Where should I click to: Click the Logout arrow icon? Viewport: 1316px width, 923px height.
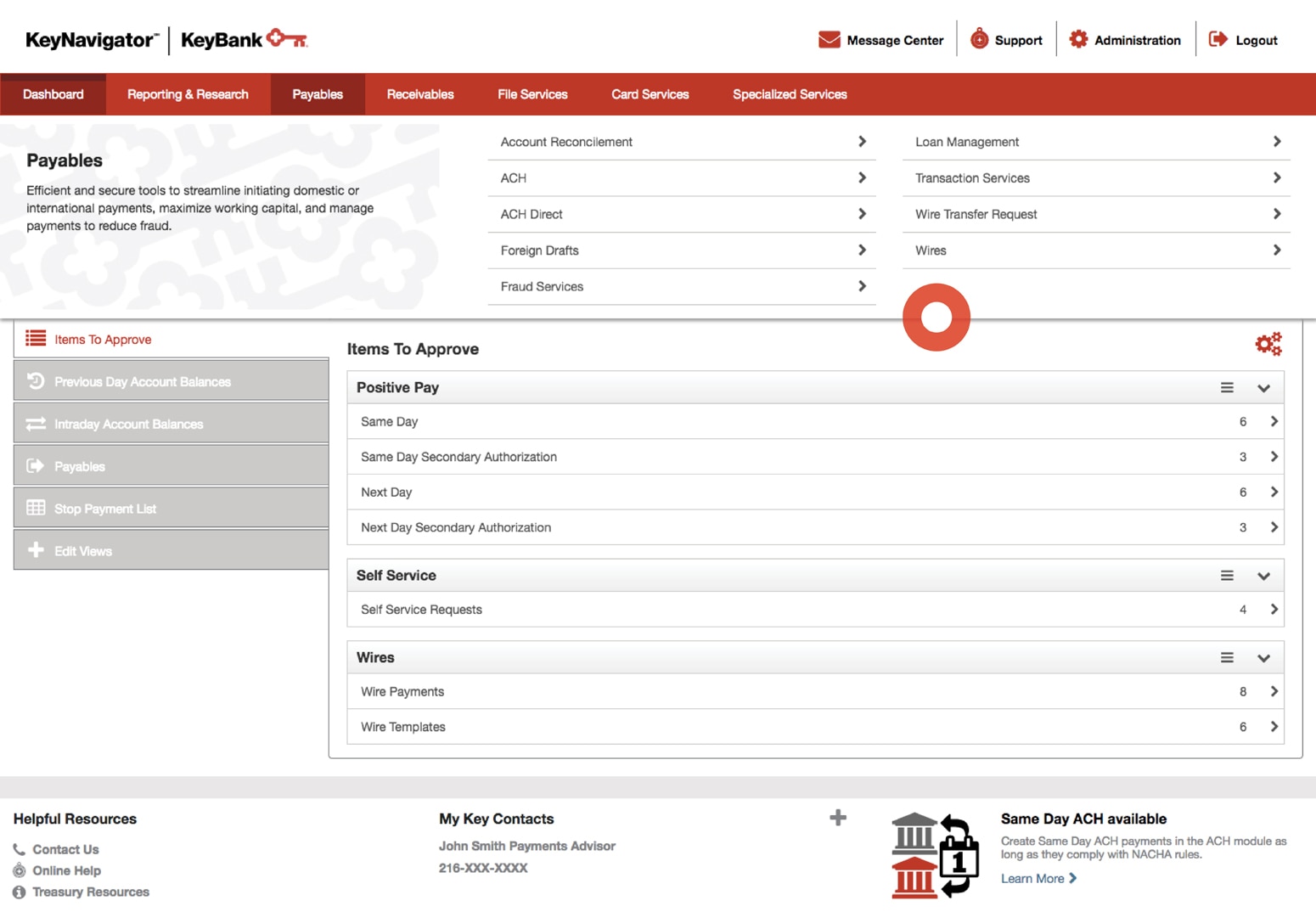1218,39
